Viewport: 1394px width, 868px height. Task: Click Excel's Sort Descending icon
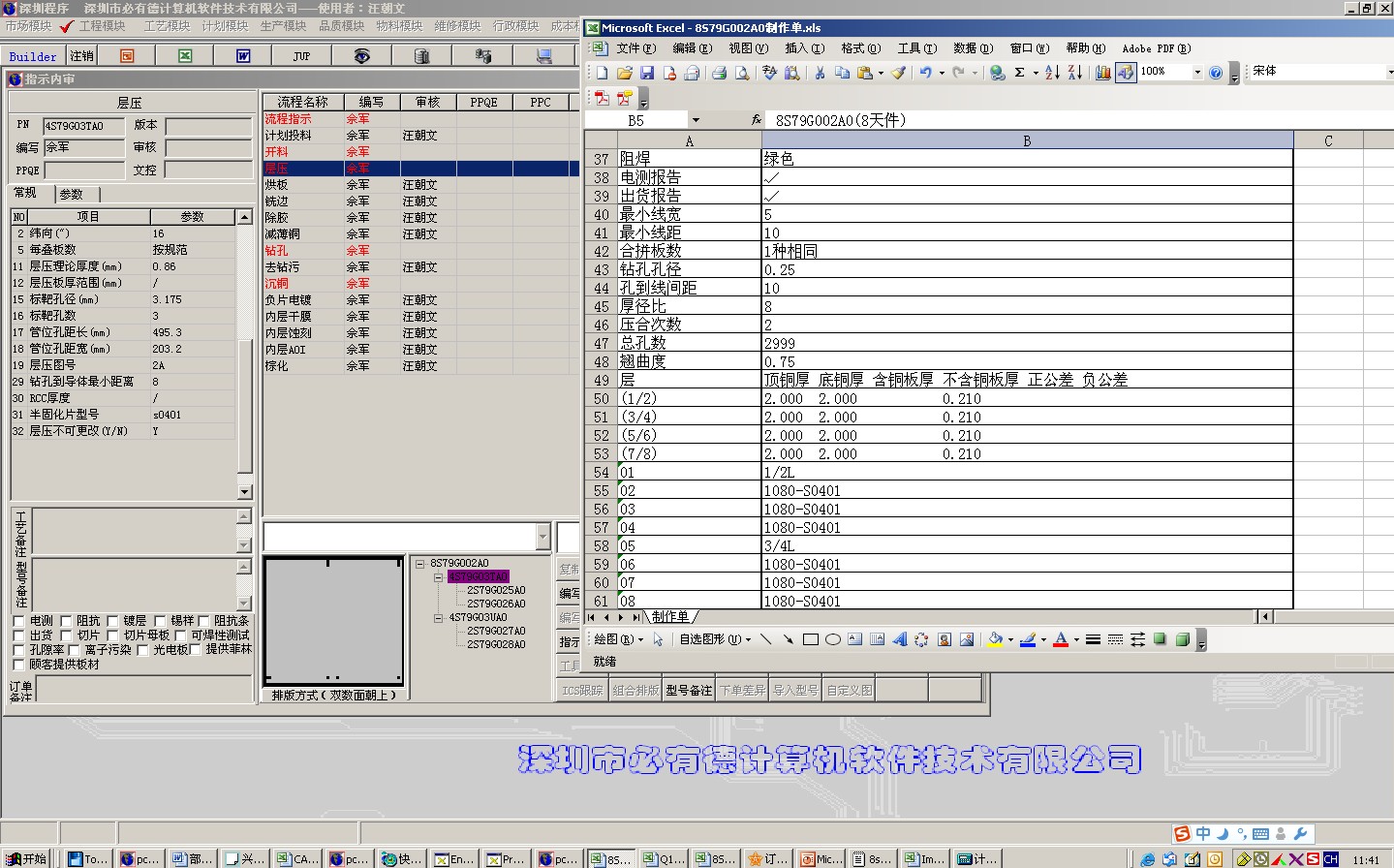[x=1074, y=72]
